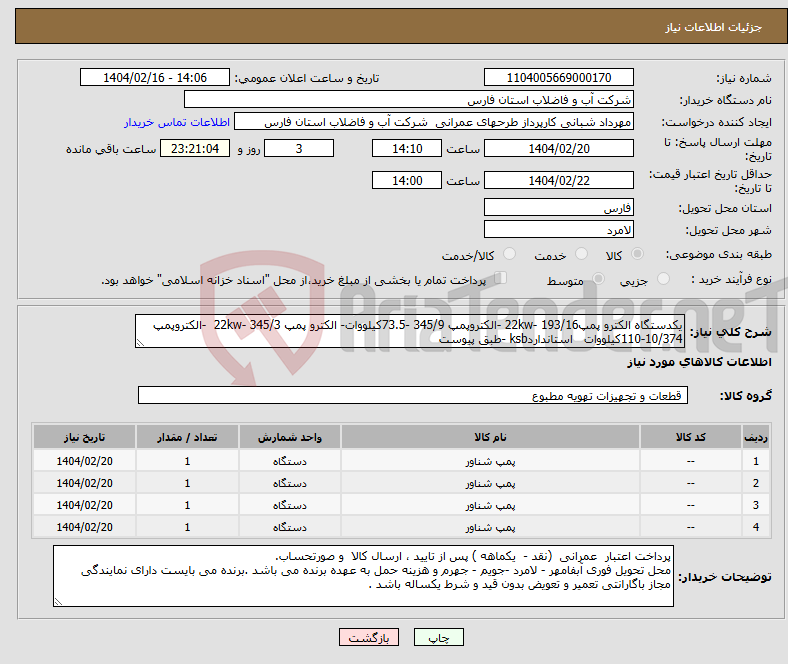Viewport: 788px width, 664px height.
Task: Click the delivery province field فارس
Action: 558,207
